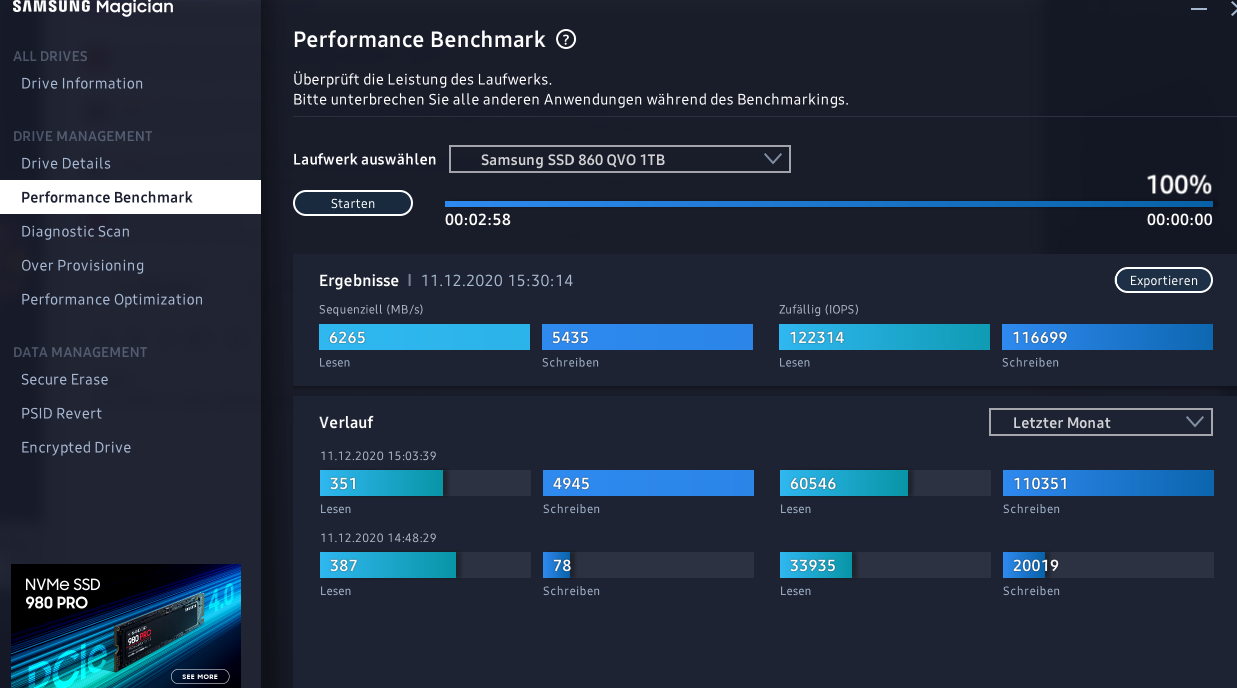Viewport: 1237px width, 688px height.
Task: Open Performance Optimization settings
Action: [112, 299]
